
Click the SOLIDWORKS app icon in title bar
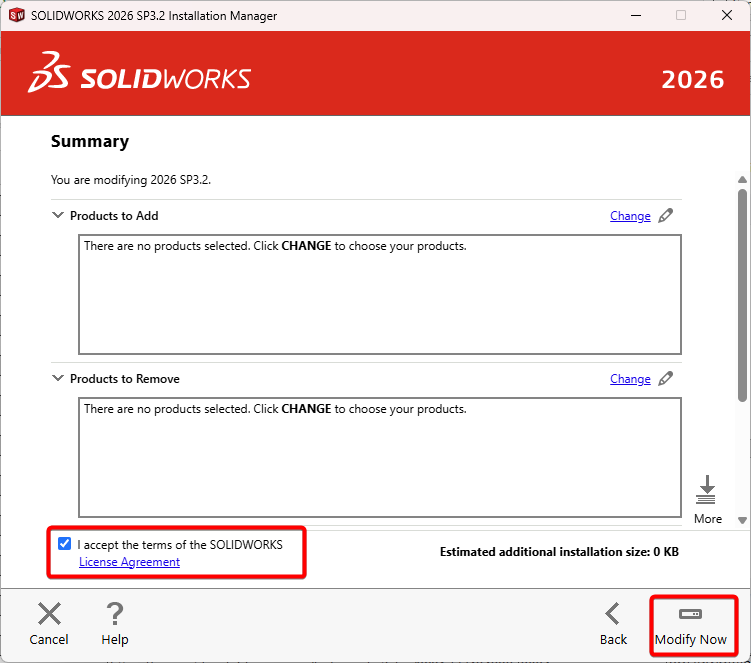(16, 15)
